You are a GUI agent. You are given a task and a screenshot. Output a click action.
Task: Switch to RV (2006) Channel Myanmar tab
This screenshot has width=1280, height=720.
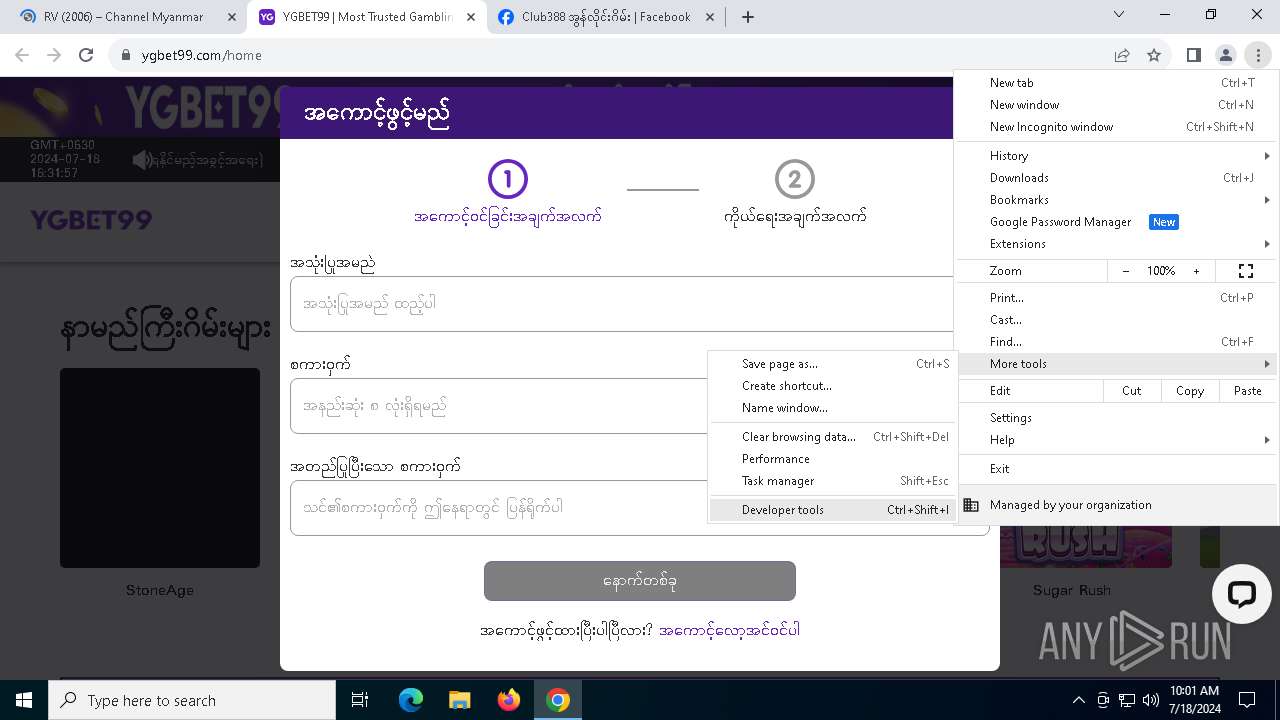point(123,17)
